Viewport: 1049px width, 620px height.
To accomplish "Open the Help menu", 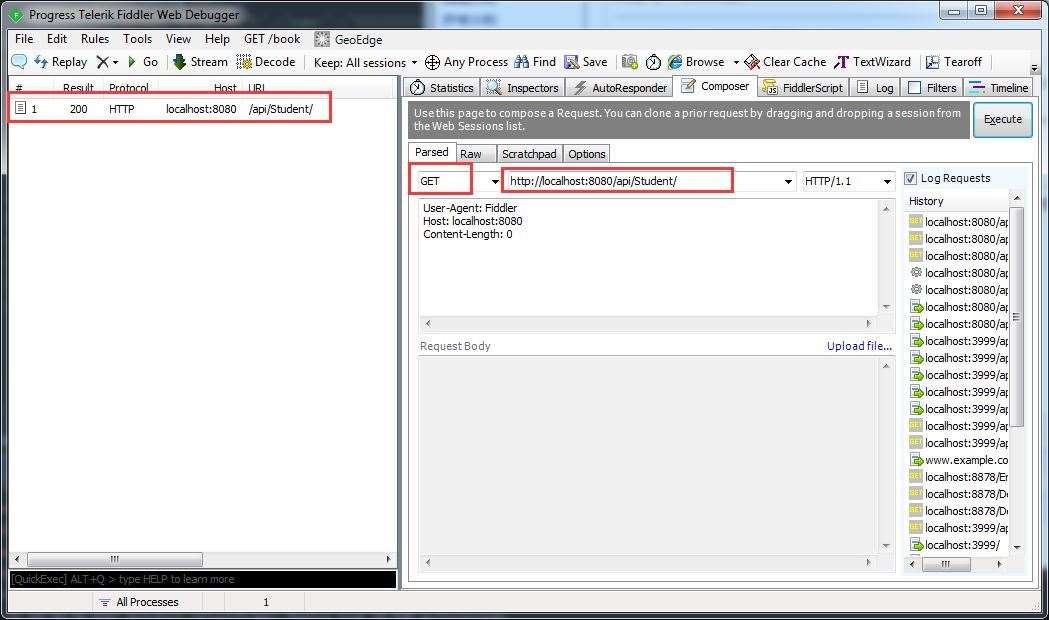I will click(x=217, y=39).
